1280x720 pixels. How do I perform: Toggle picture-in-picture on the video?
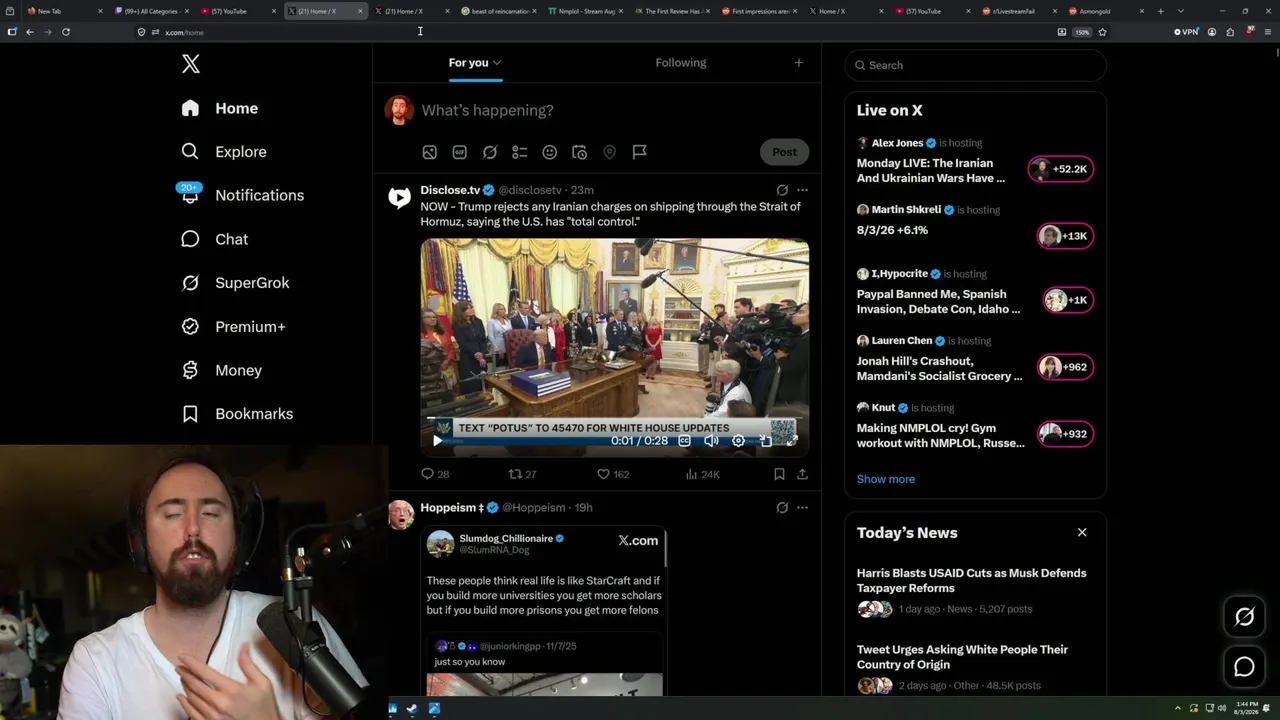765,441
